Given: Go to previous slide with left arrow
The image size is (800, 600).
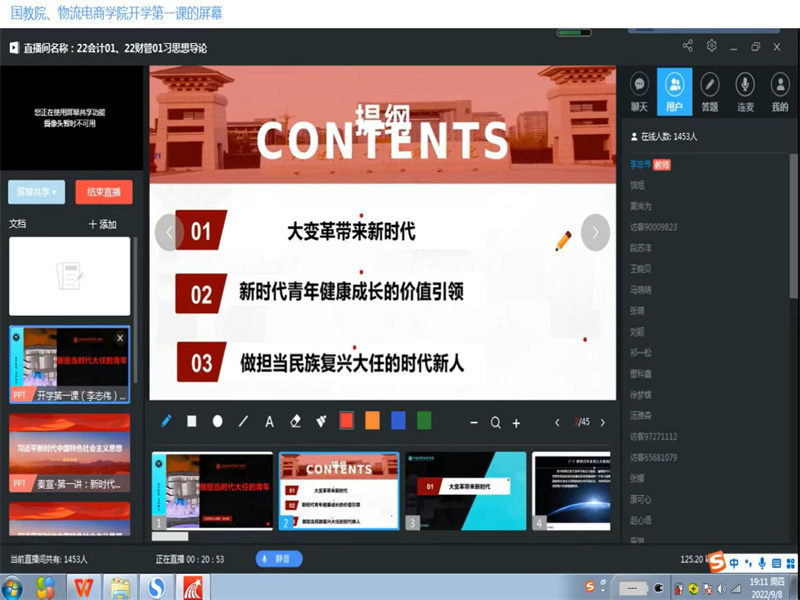Looking at the screenshot, I should (x=169, y=232).
